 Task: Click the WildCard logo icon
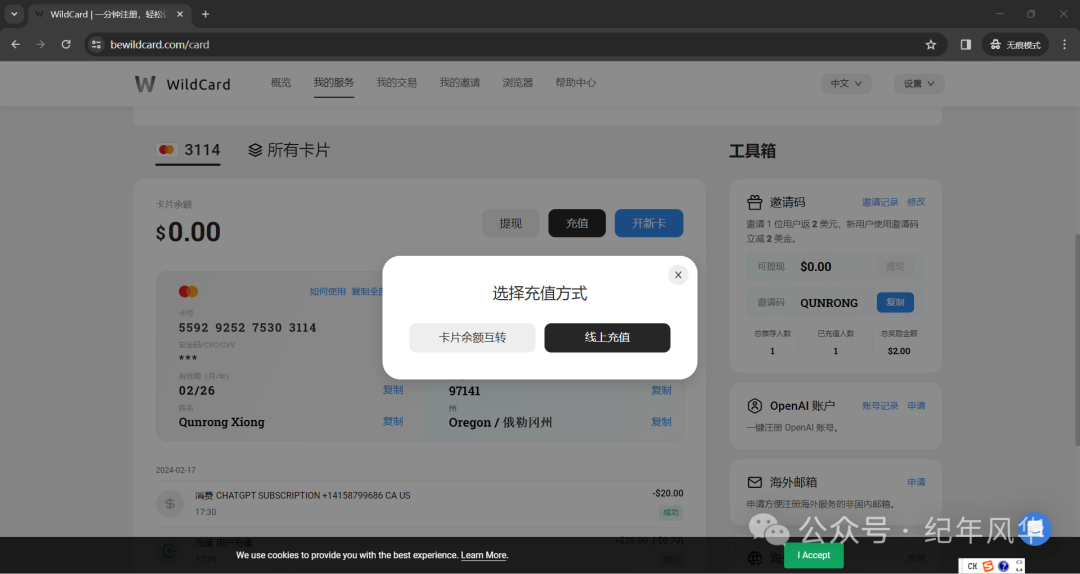coord(145,84)
